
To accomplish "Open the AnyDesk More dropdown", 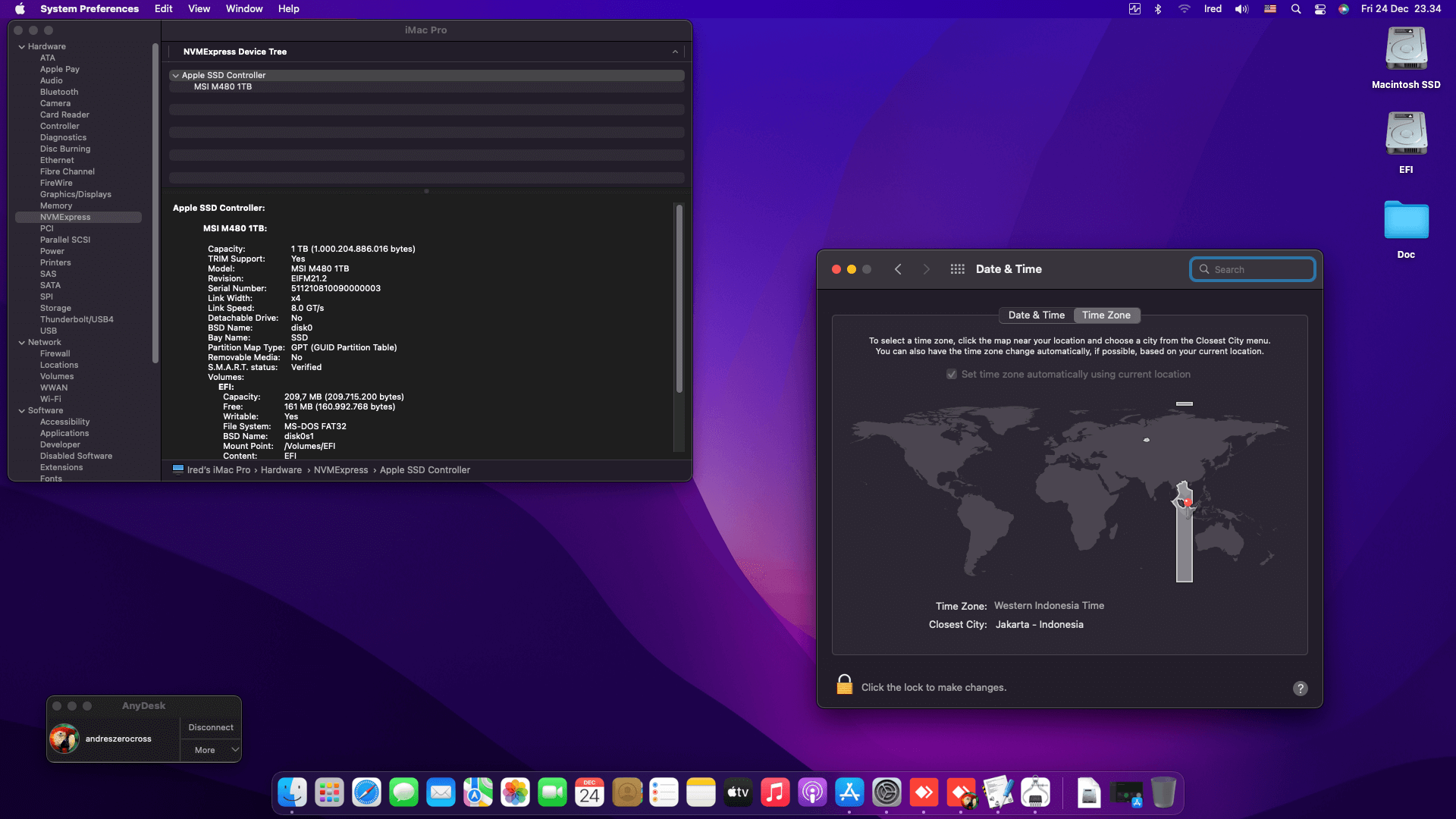I will point(211,750).
